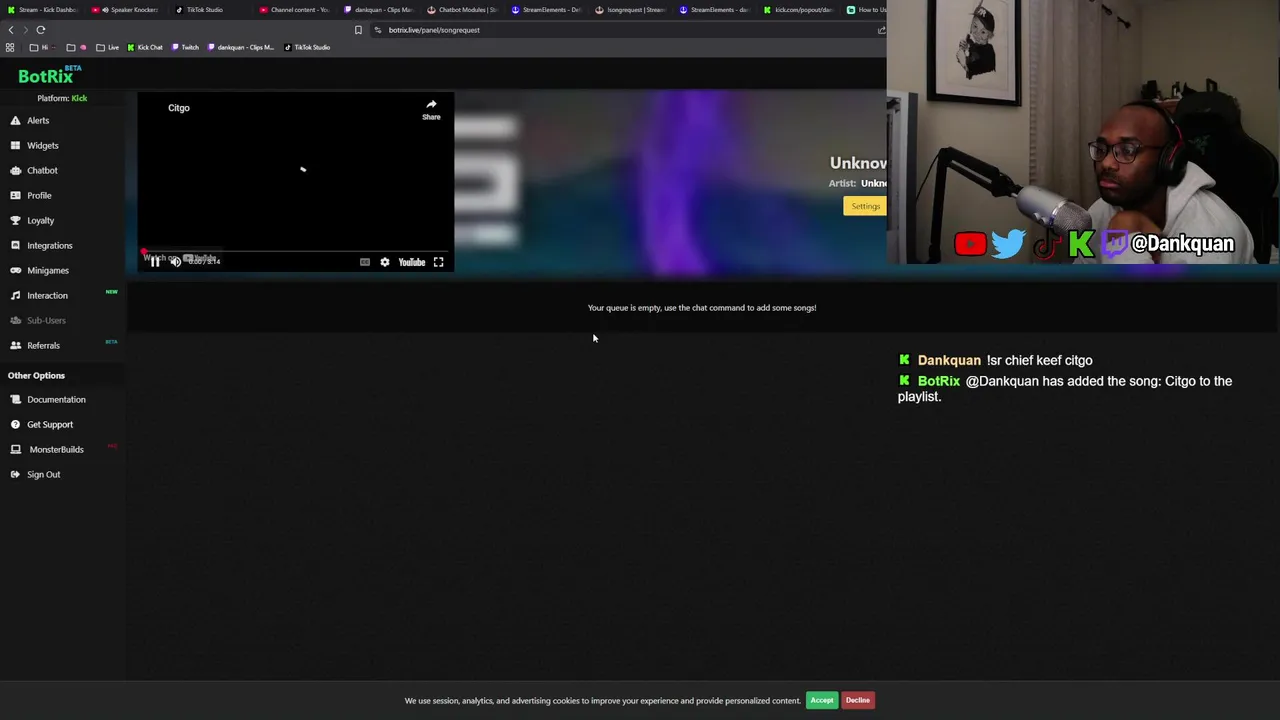
Task: Open YouTube player settings gear
Action: 385,262
